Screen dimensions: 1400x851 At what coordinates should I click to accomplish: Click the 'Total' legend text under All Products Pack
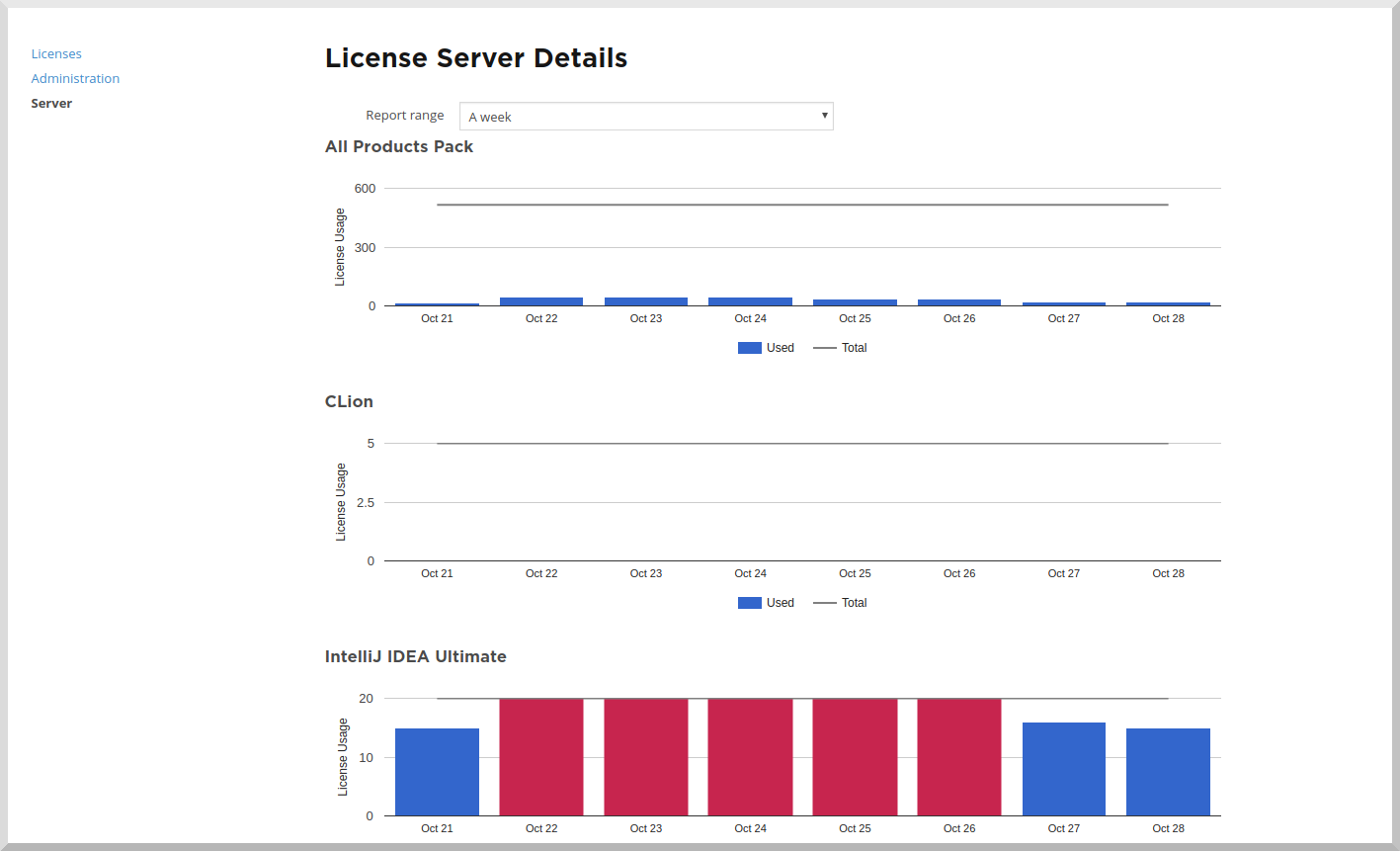855,348
